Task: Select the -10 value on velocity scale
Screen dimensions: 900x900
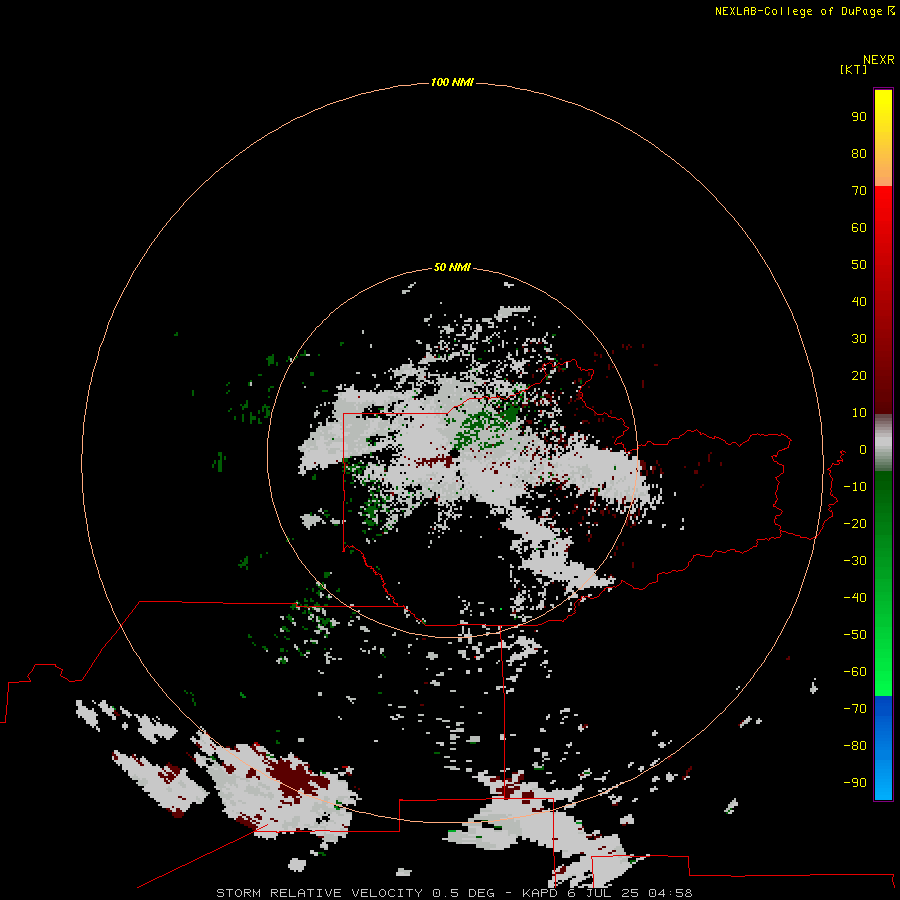Action: 855,487
